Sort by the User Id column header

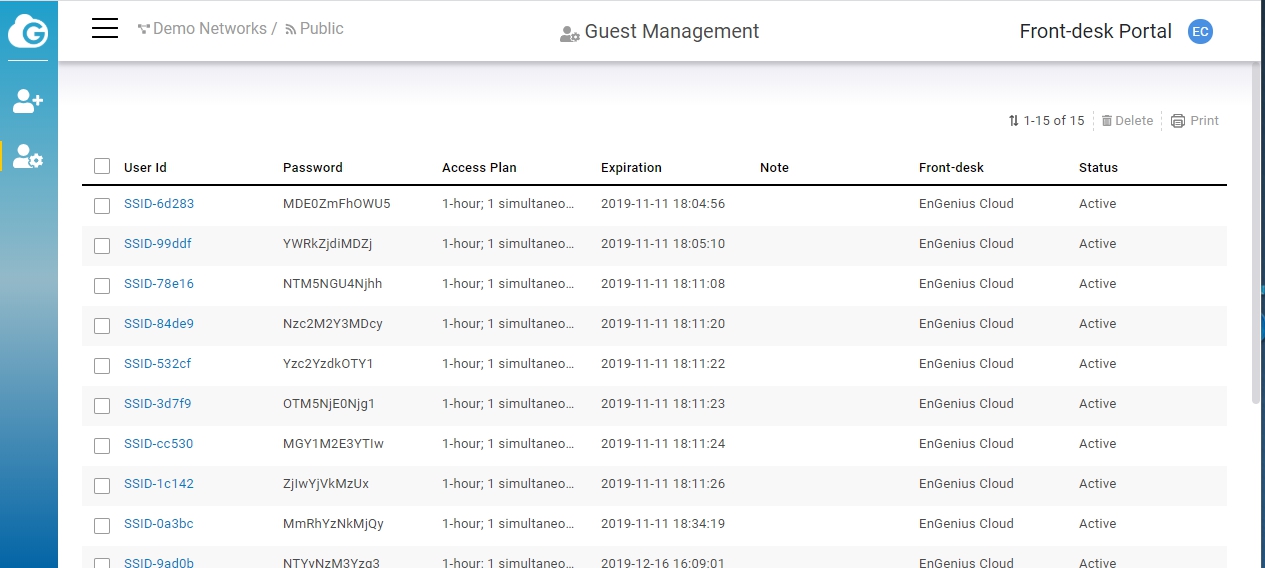(x=145, y=167)
